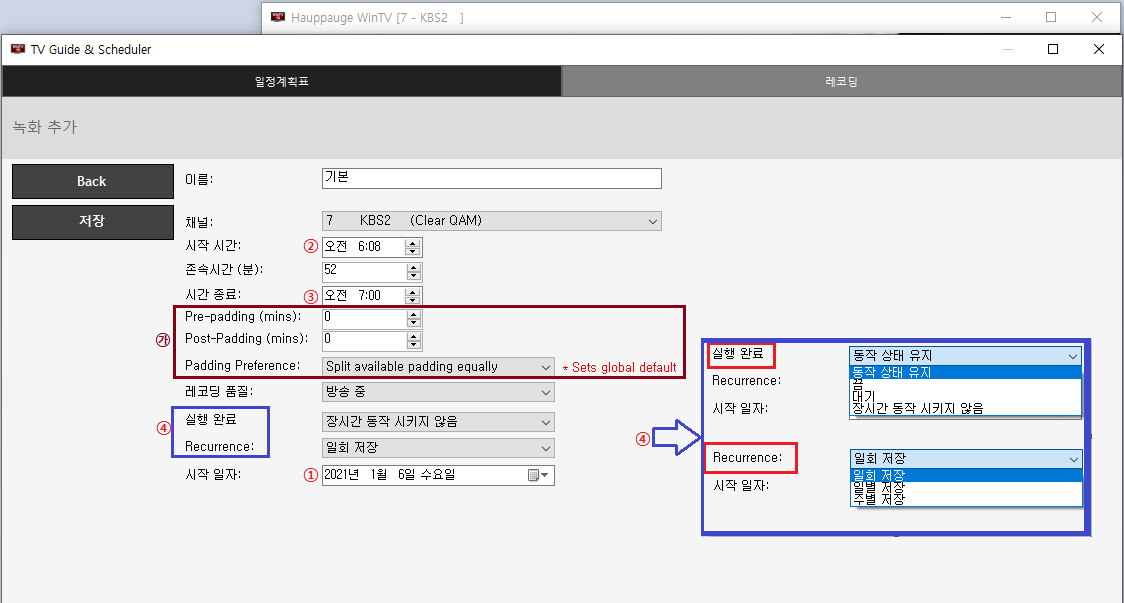Open the Recurrence dropdown showing 일회 저장
This screenshot has width=1124, height=603.
click(x=438, y=448)
